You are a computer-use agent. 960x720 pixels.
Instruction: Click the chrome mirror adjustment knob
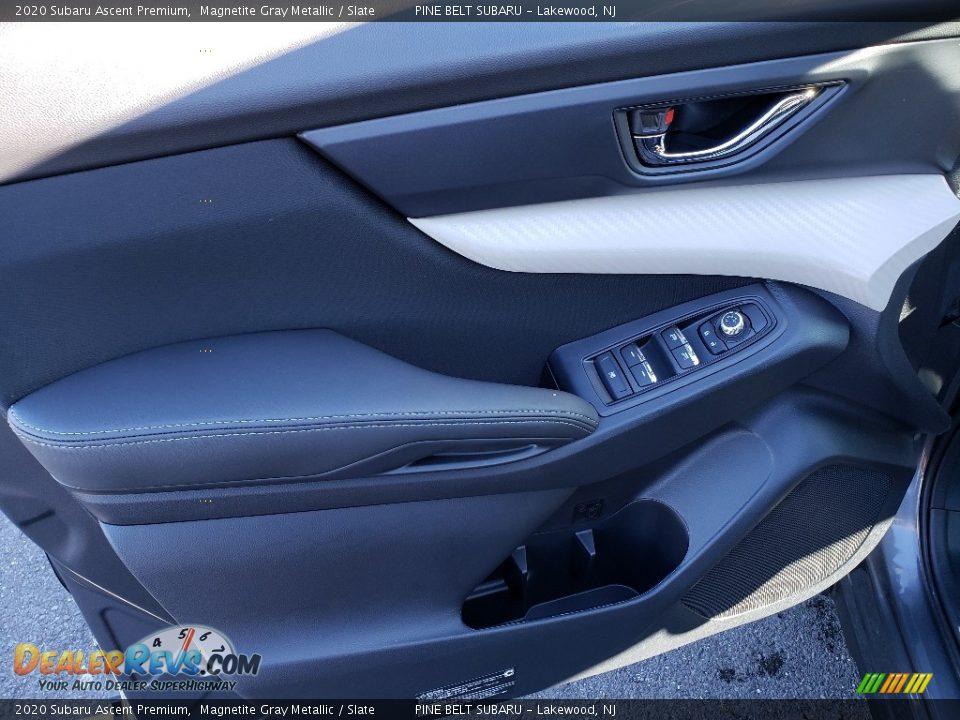coord(732,323)
